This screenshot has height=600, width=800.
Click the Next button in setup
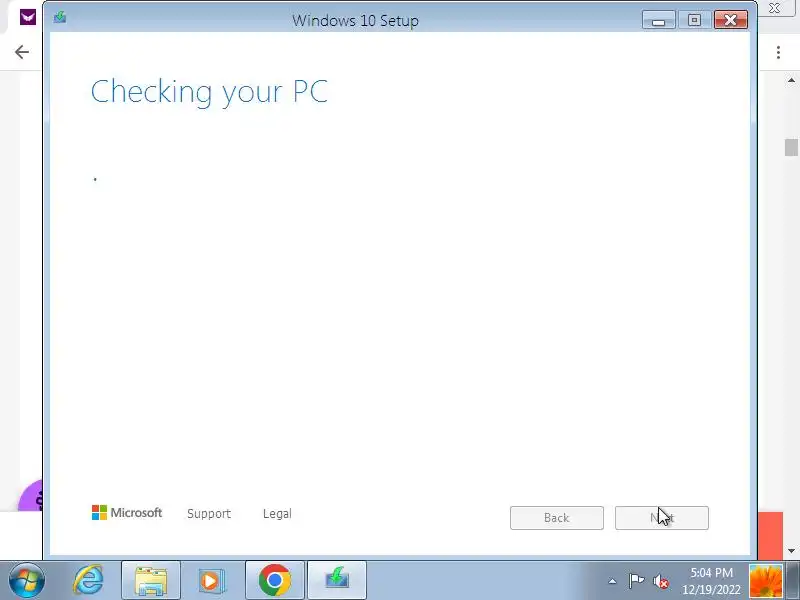click(662, 518)
